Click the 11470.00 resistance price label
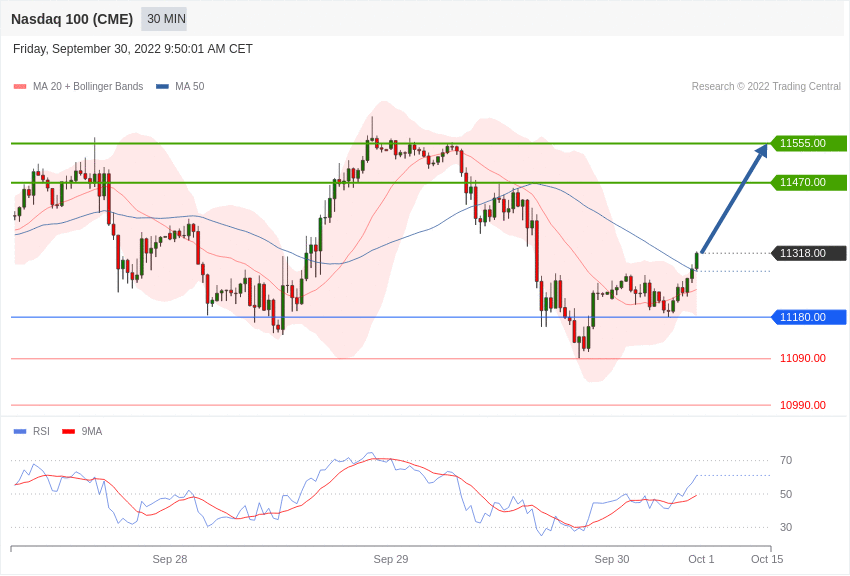This screenshot has height=576, width=850. point(809,182)
